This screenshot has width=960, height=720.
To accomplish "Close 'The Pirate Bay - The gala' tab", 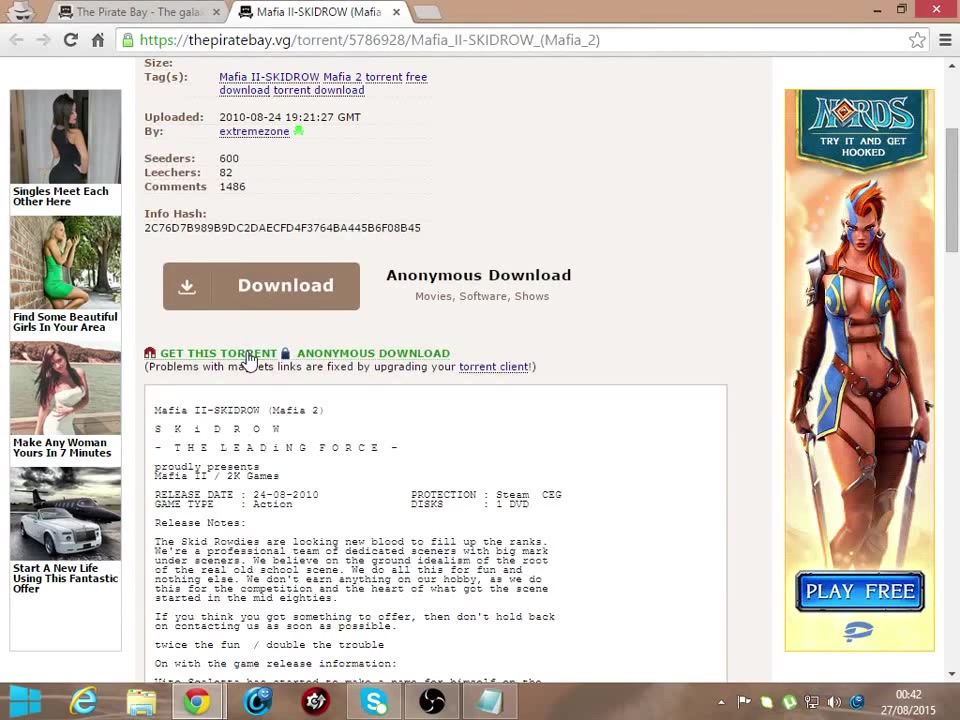I will [216, 12].
